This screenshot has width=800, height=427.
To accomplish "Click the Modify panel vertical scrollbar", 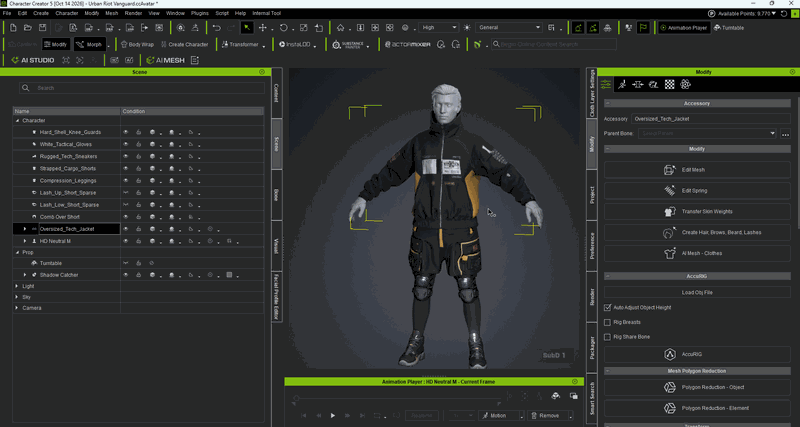I will point(798,163).
